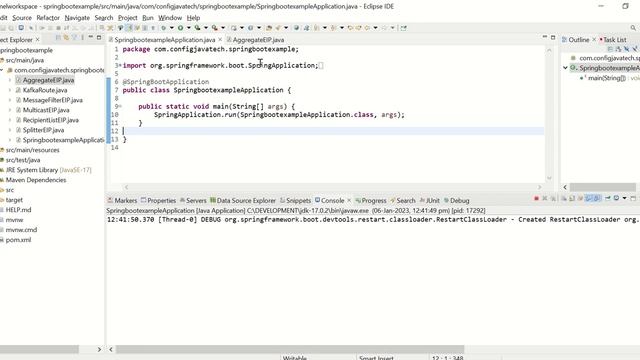Switch to Data Source Explorer tab
Image resolution: width=640 pixels, height=360 pixels.
243,200
